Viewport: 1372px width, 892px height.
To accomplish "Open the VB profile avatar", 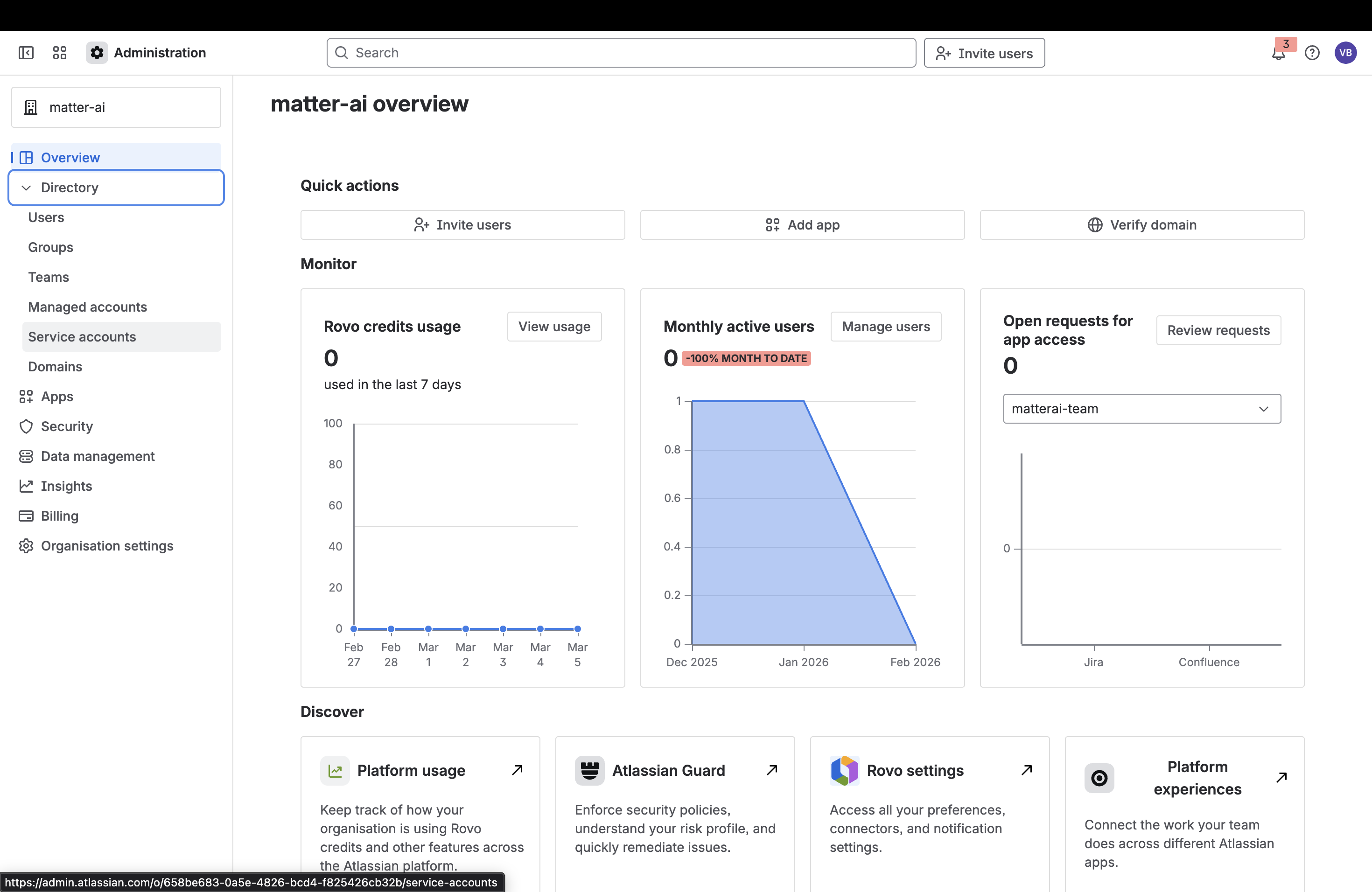I will (1346, 52).
